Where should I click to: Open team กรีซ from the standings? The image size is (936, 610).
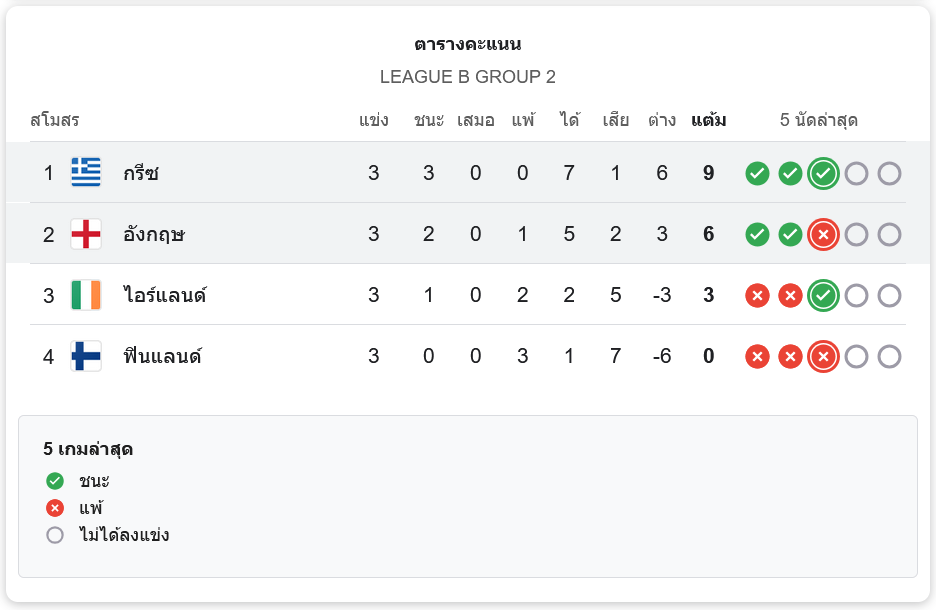142,173
